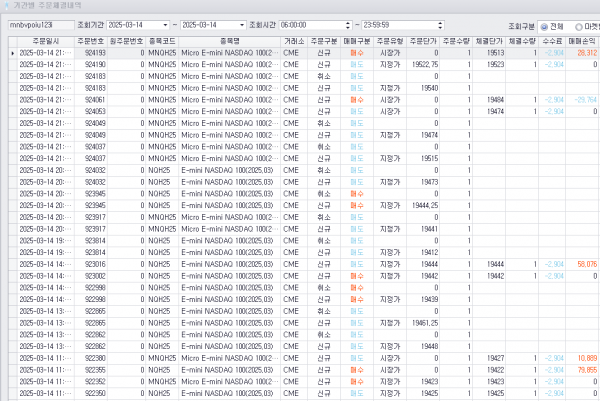Click the order price 19540 cell

tap(423, 88)
